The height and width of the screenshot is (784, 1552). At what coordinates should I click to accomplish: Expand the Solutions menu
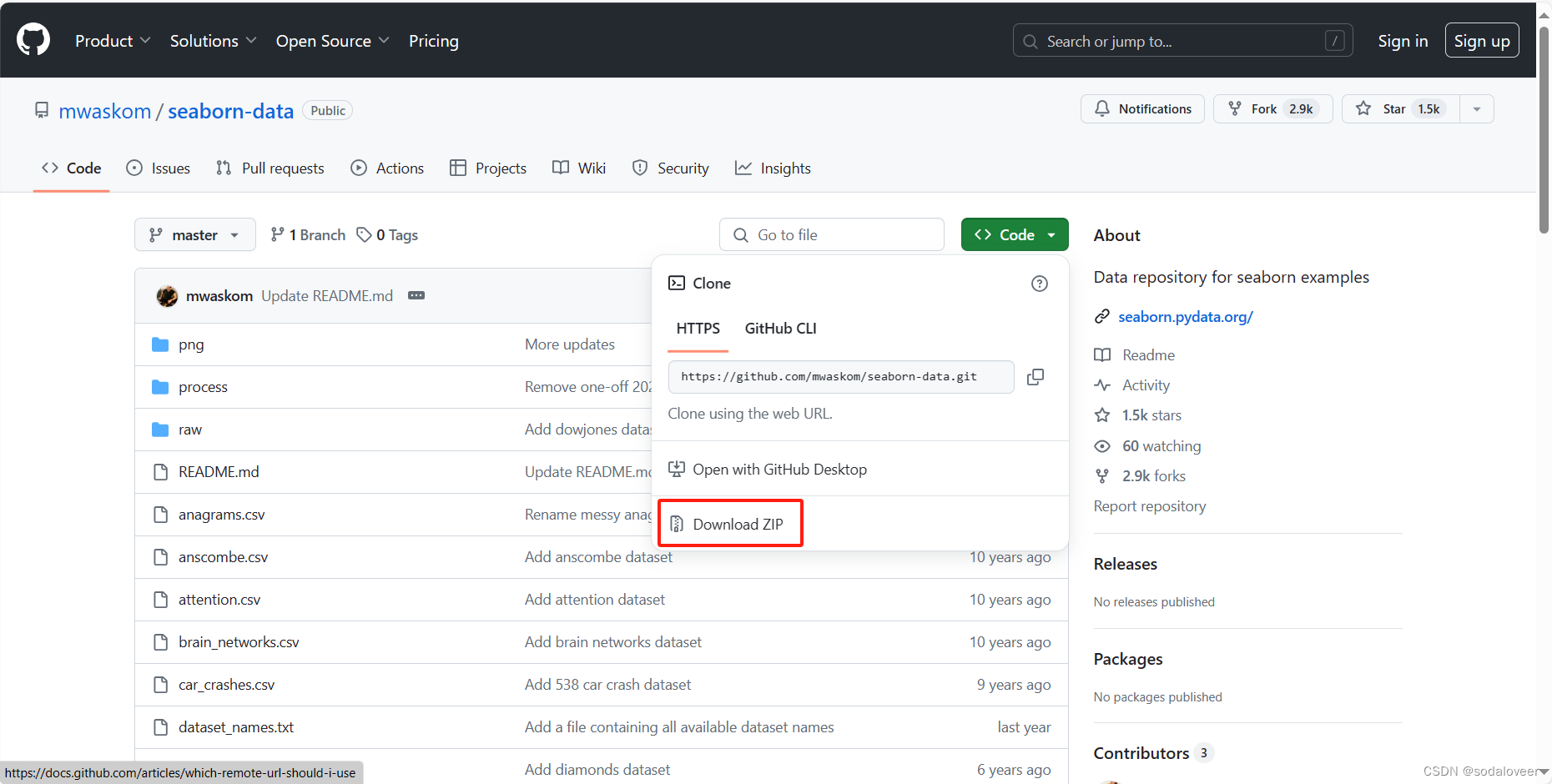click(213, 41)
